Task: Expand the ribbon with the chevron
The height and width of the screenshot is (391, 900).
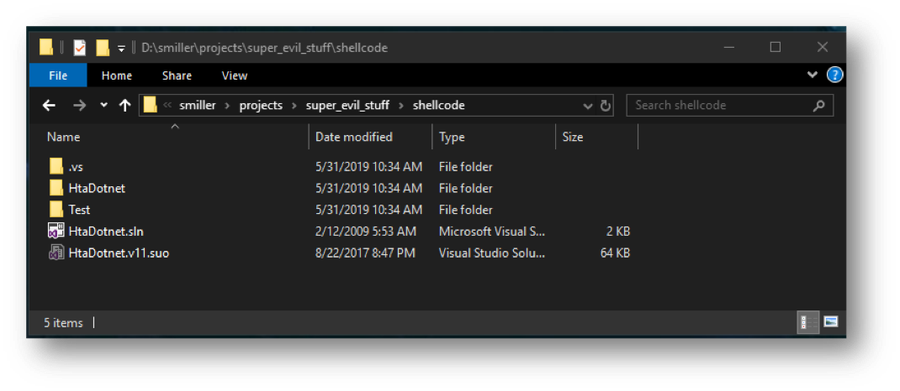Action: [x=812, y=75]
